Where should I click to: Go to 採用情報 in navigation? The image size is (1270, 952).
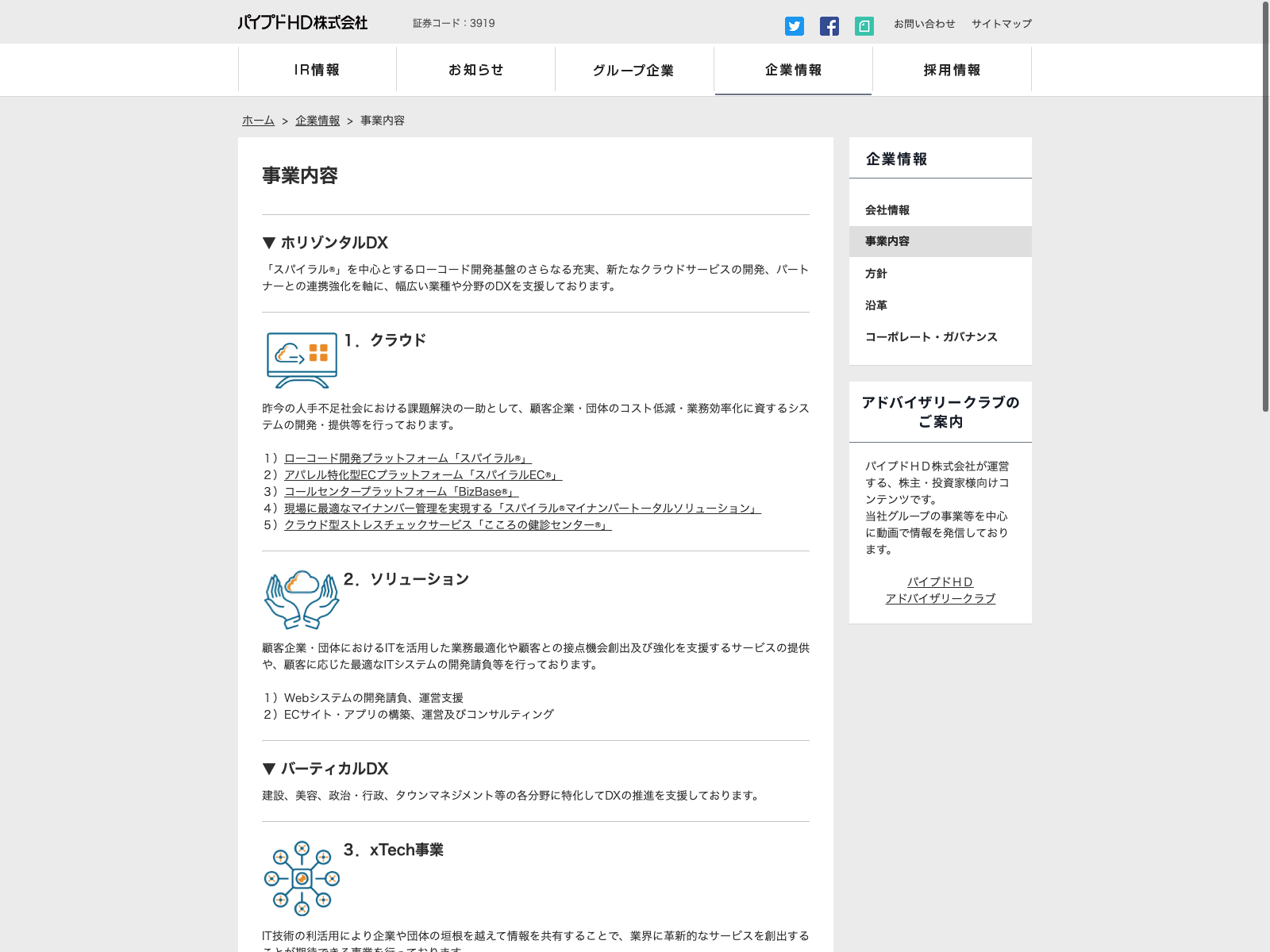[x=952, y=70]
